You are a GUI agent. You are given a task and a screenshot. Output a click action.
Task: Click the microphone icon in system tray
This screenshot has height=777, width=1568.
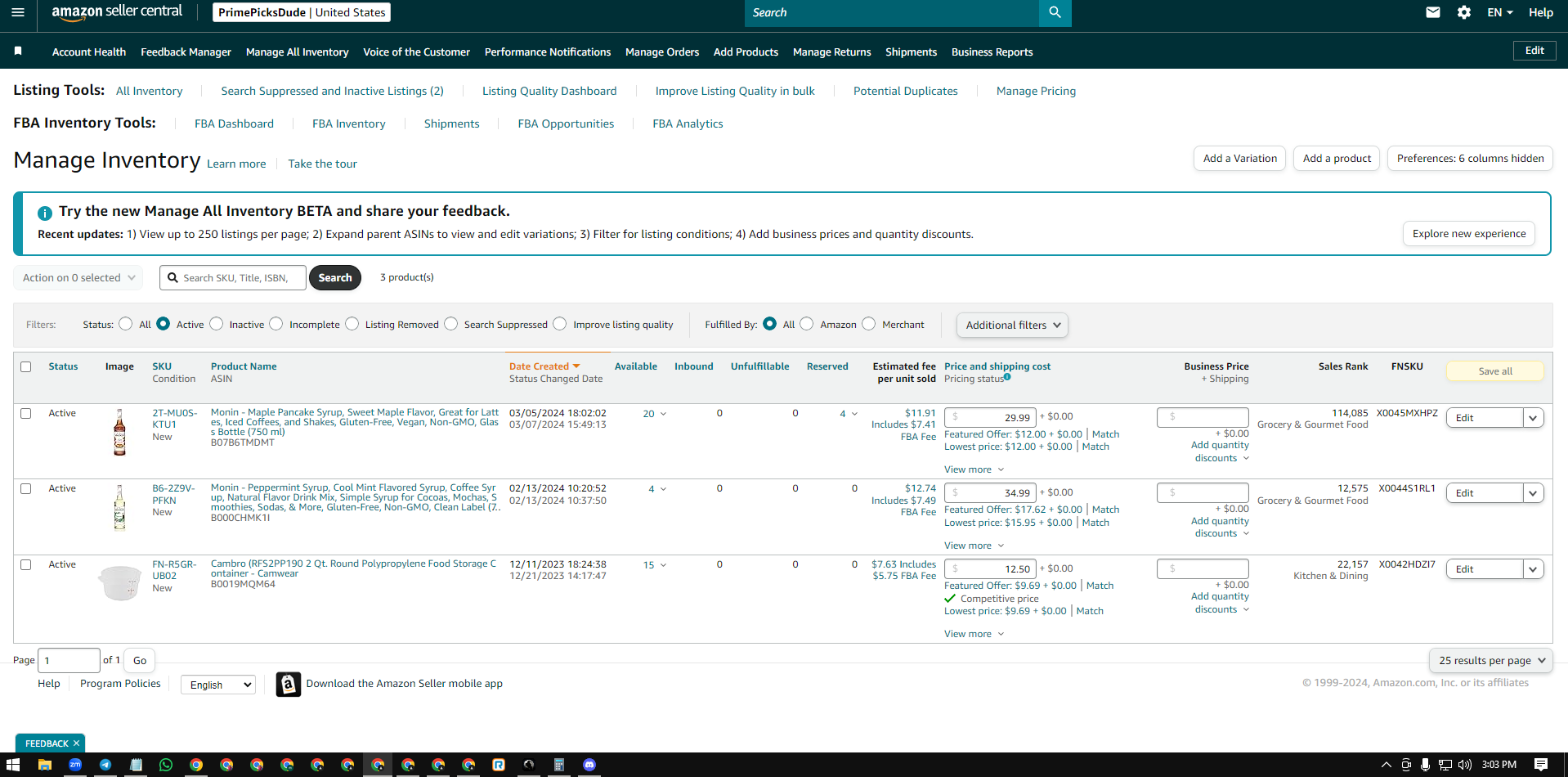click(1425, 765)
